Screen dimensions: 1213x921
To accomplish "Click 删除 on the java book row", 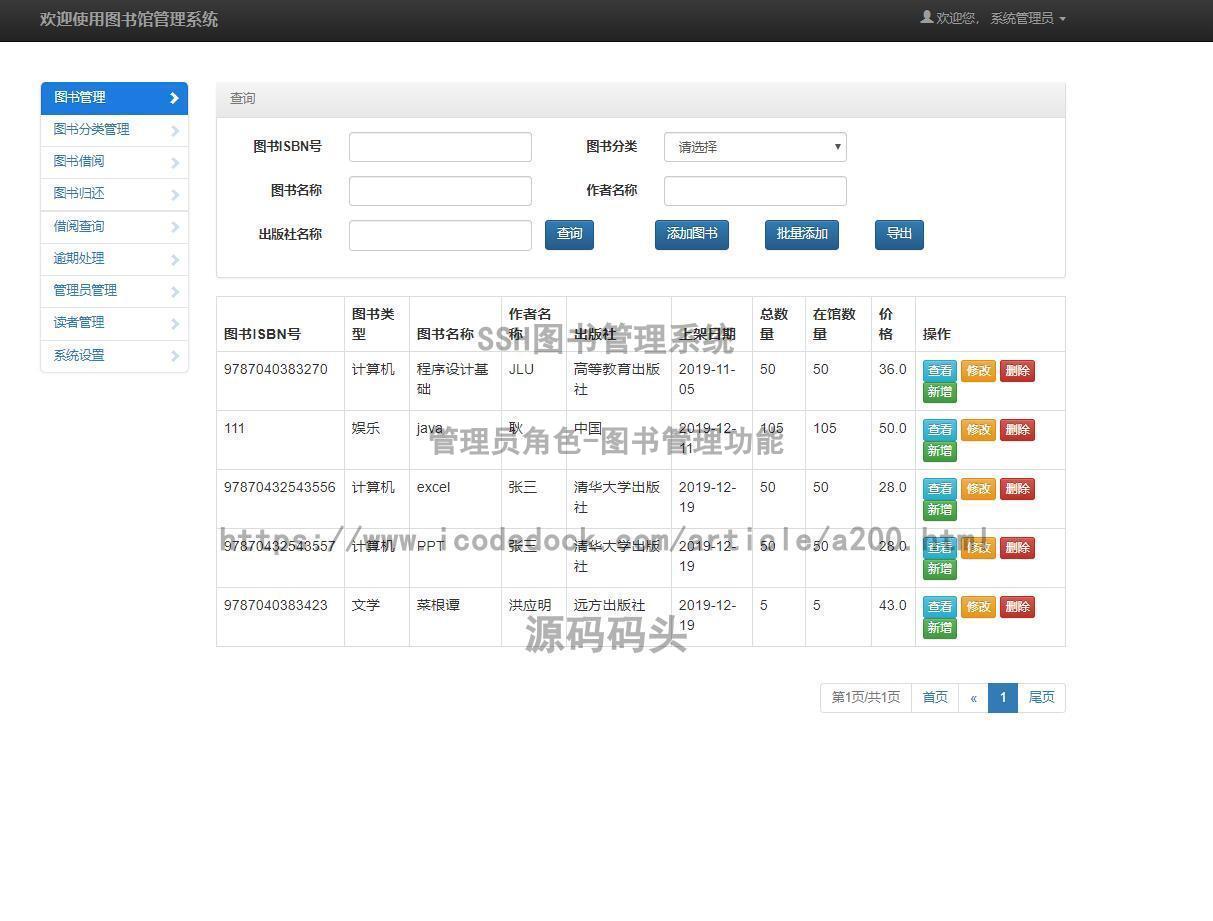I will [1017, 429].
